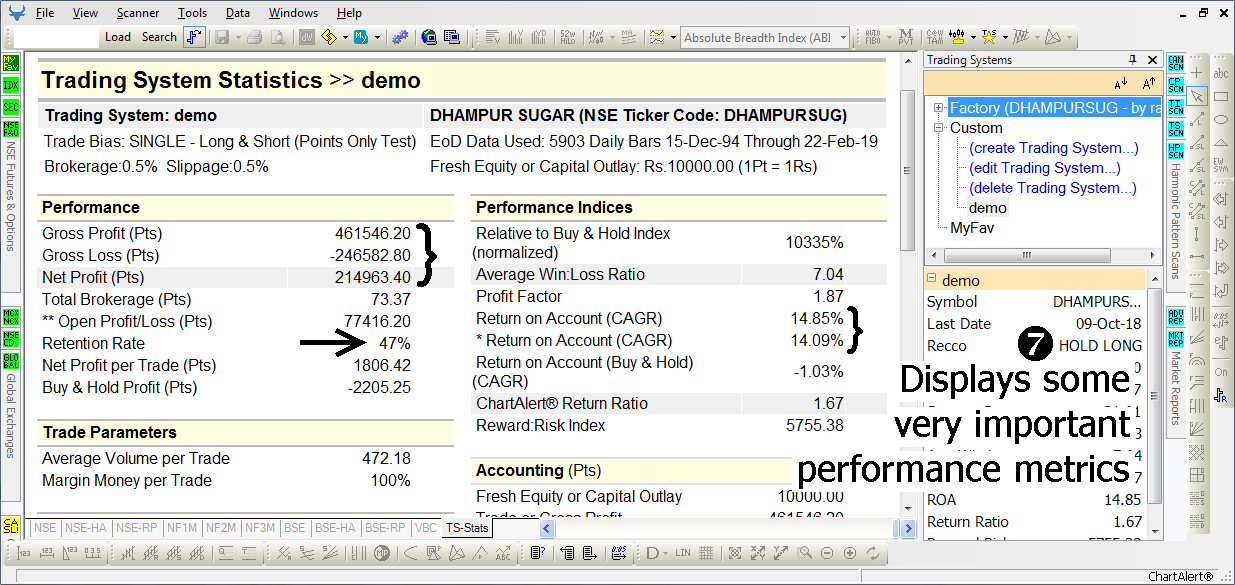This screenshot has width=1235, height=585.
Task: Select the ellipse drawing tool
Action: pos(1221,119)
